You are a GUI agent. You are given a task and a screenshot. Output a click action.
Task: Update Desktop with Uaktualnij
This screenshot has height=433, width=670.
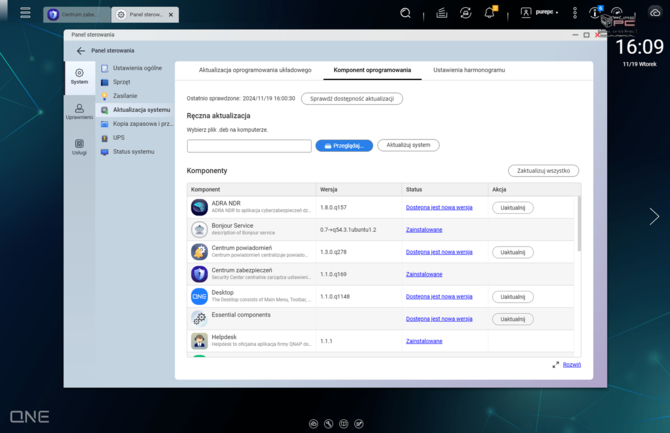(513, 297)
